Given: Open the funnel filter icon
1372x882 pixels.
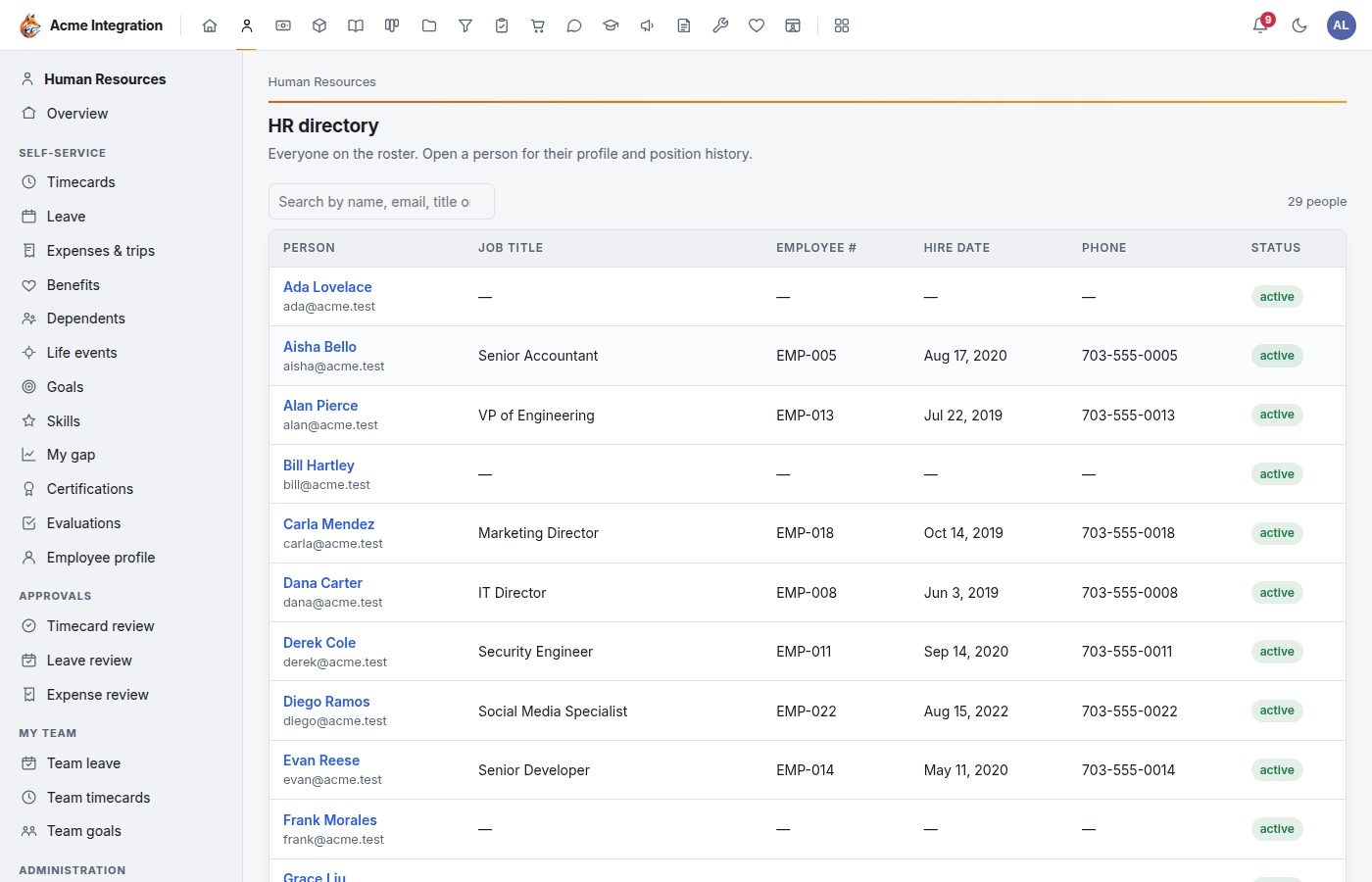Looking at the screenshot, I should coord(465,25).
